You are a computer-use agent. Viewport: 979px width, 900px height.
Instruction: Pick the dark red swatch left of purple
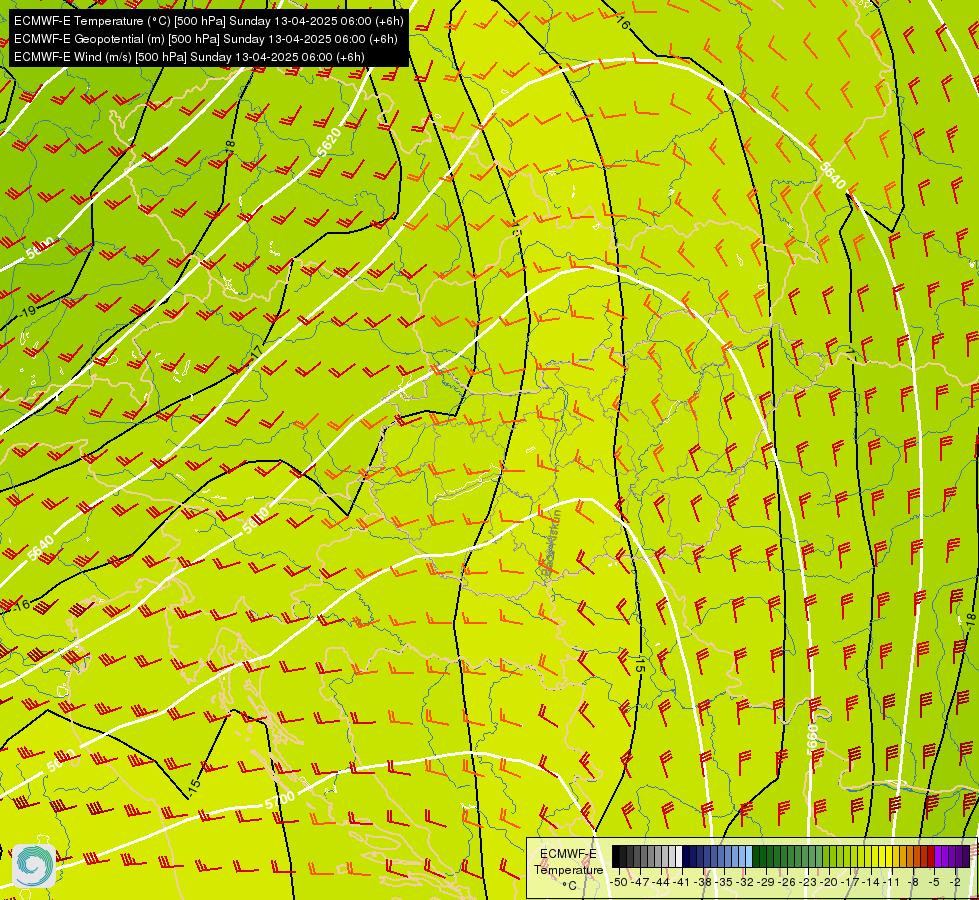tap(931, 856)
